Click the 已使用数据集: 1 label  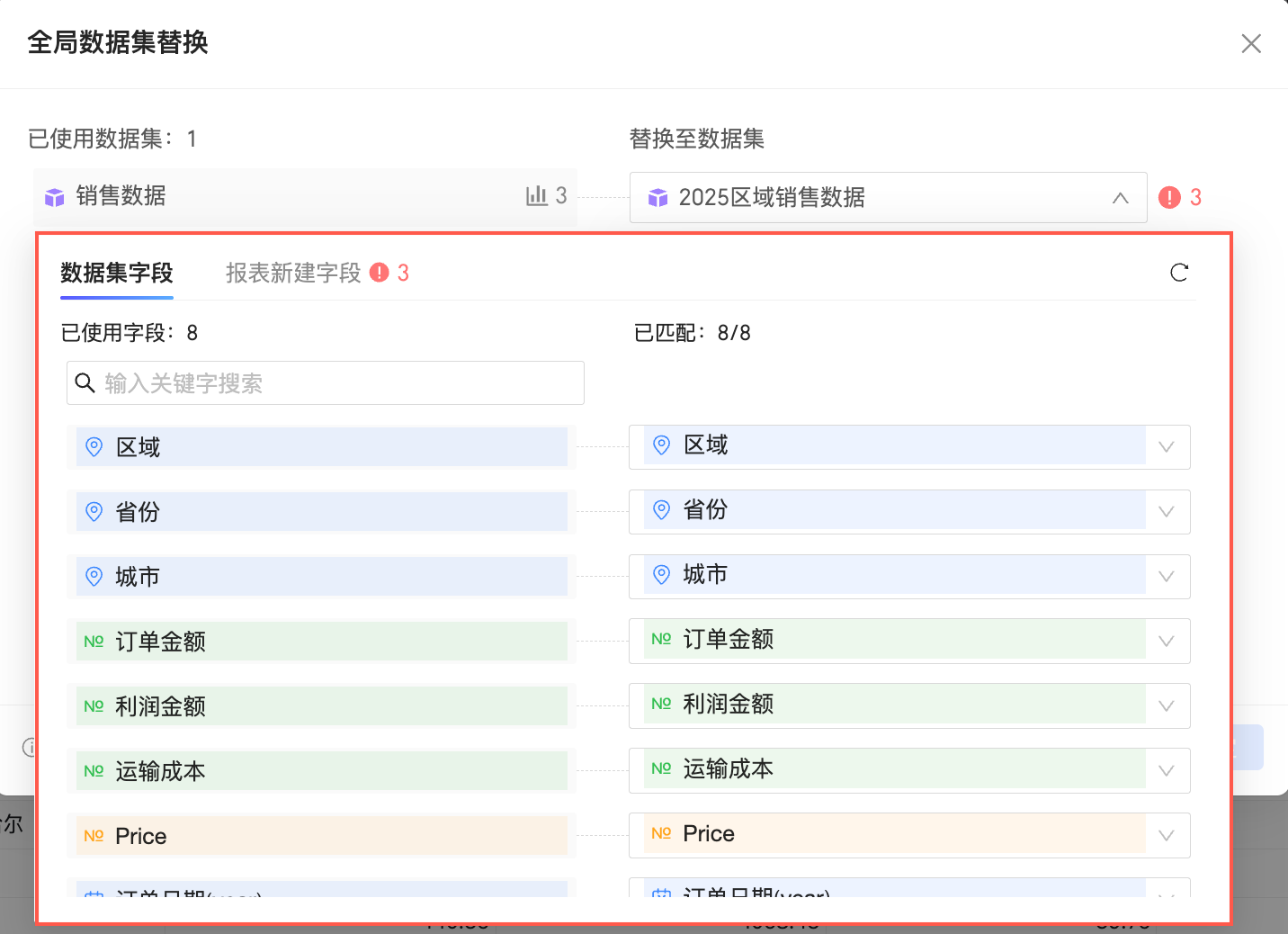112,139
